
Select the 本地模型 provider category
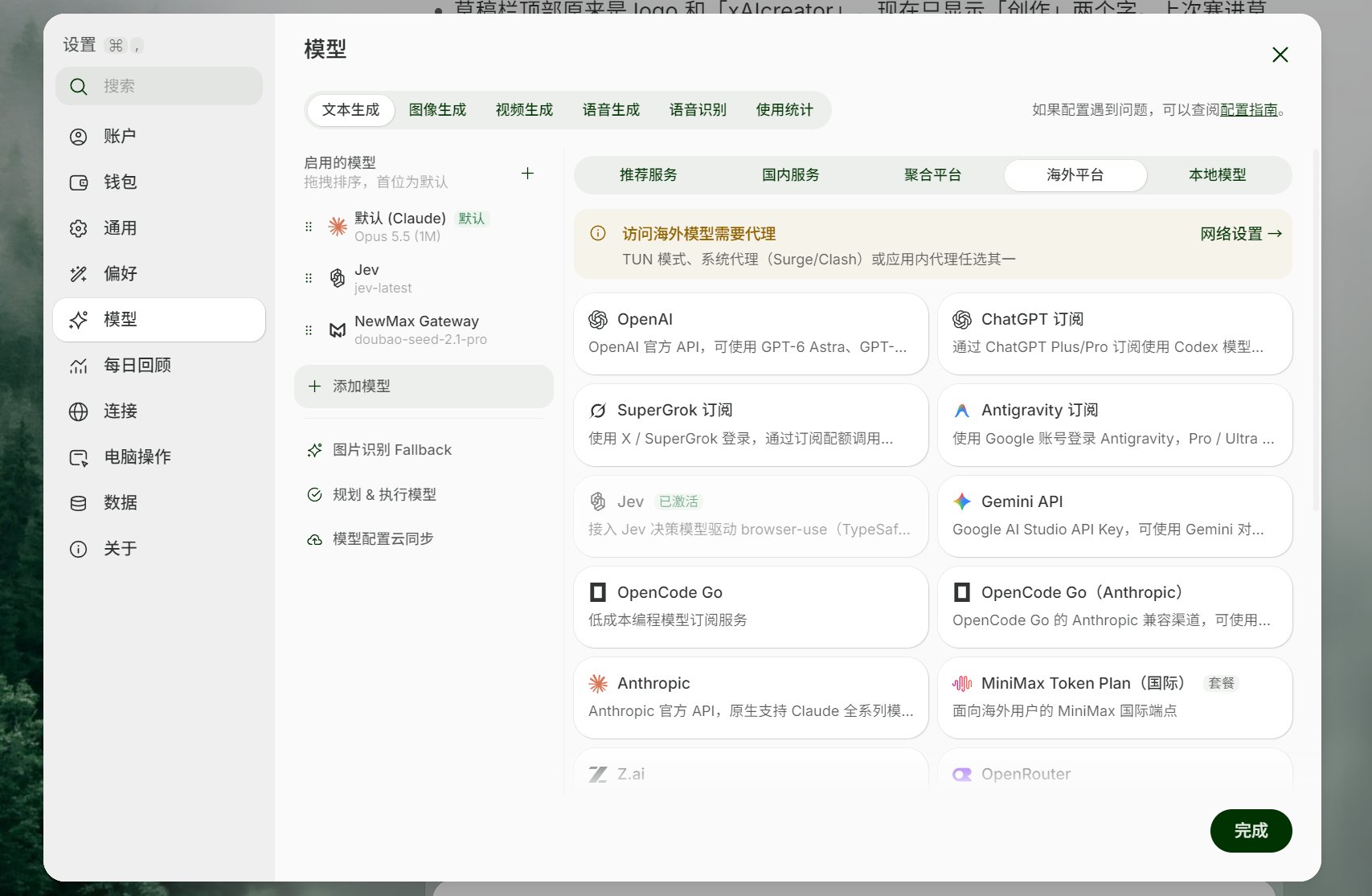1218,175
